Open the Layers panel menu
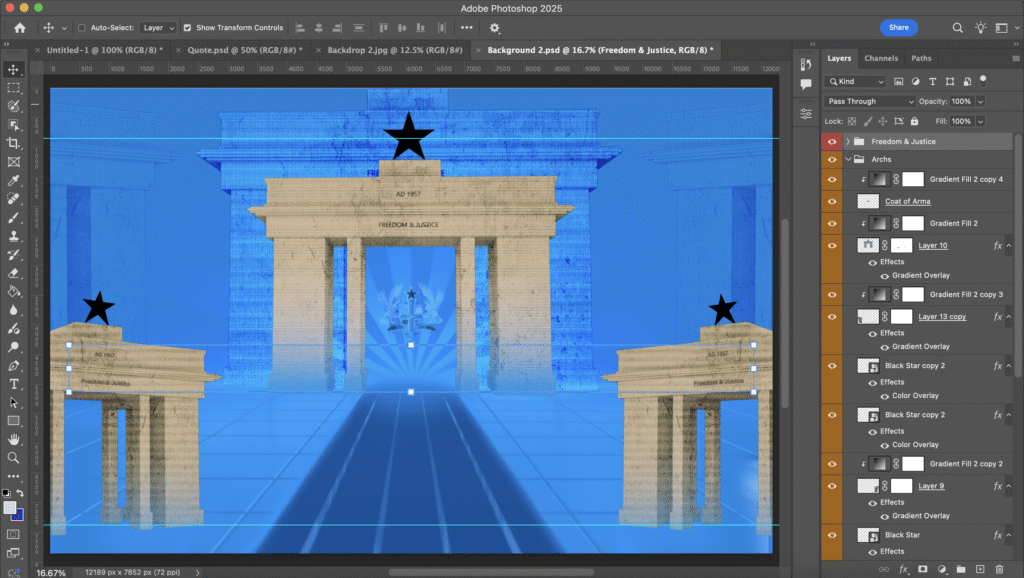The width and height of the screenshot is (1024, 578). click(1016, 58)
